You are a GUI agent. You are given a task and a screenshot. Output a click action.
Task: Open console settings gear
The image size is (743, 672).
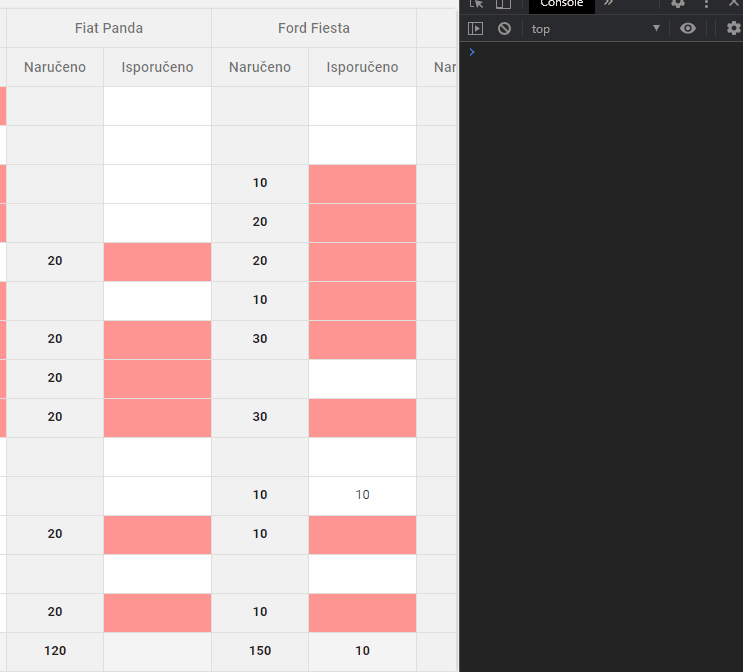(x=733, y=29)
